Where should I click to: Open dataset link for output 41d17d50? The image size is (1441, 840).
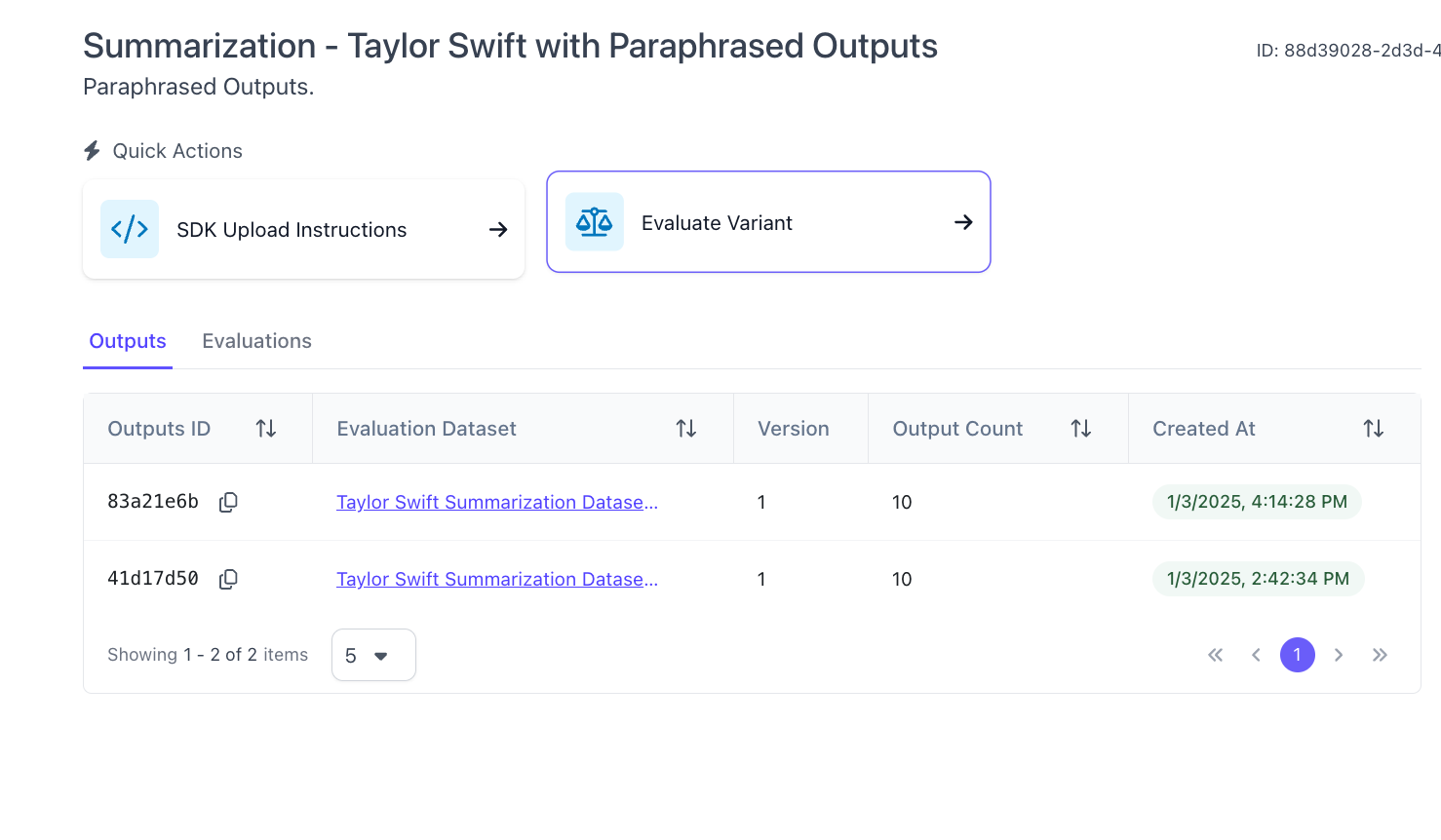[497, 579]
